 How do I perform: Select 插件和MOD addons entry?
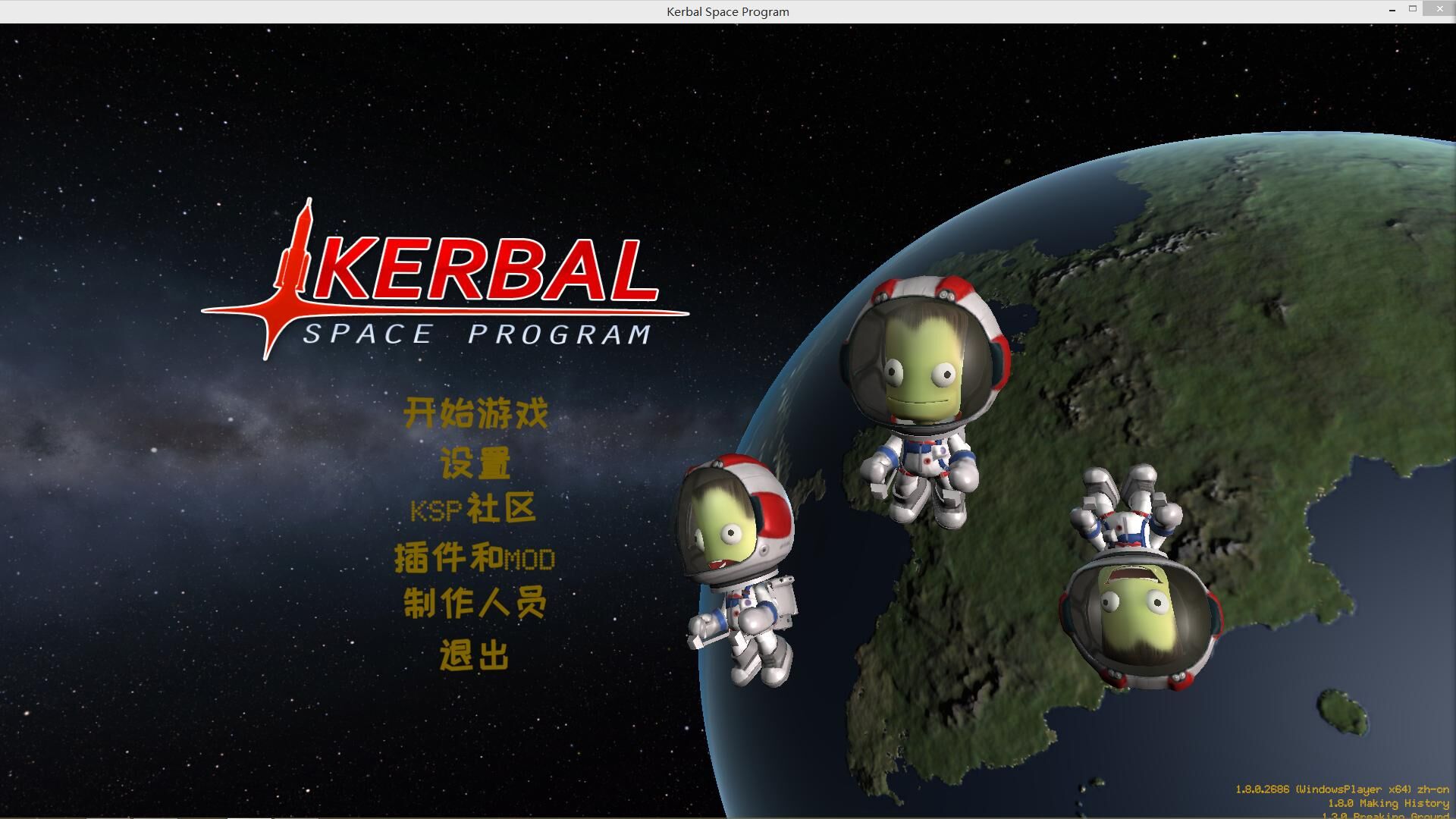point(475,558)
